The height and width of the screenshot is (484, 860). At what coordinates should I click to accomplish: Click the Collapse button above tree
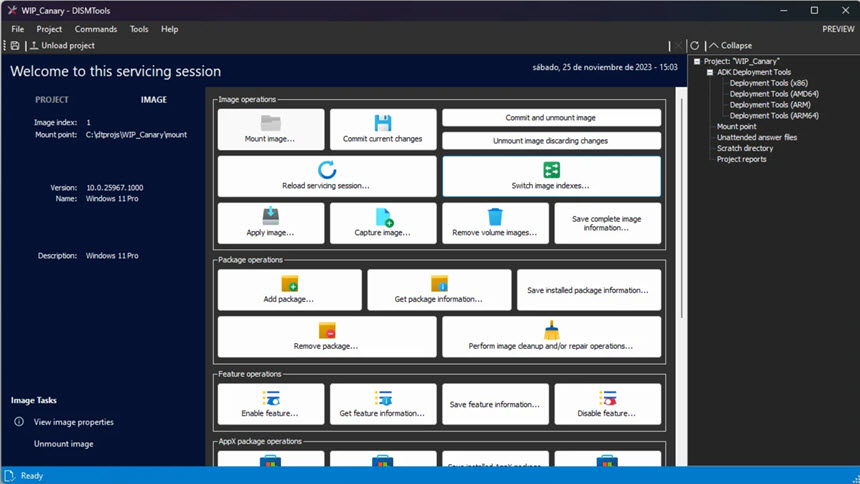tap(731, 46)
